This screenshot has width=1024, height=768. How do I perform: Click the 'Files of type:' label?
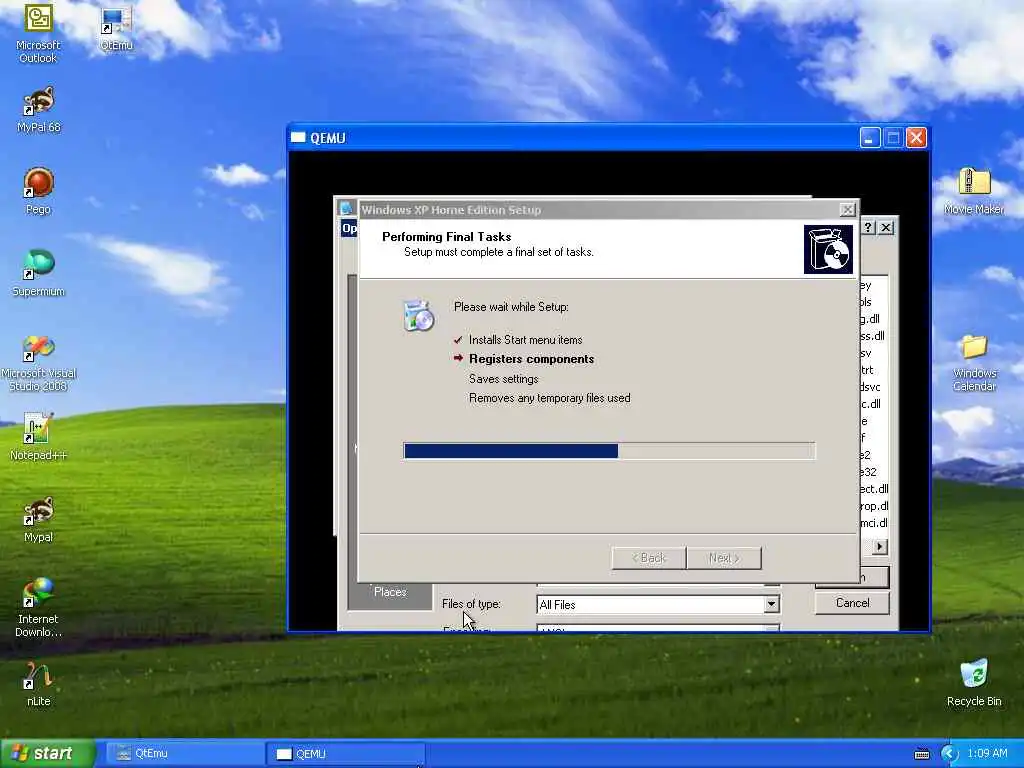point(472,604)
